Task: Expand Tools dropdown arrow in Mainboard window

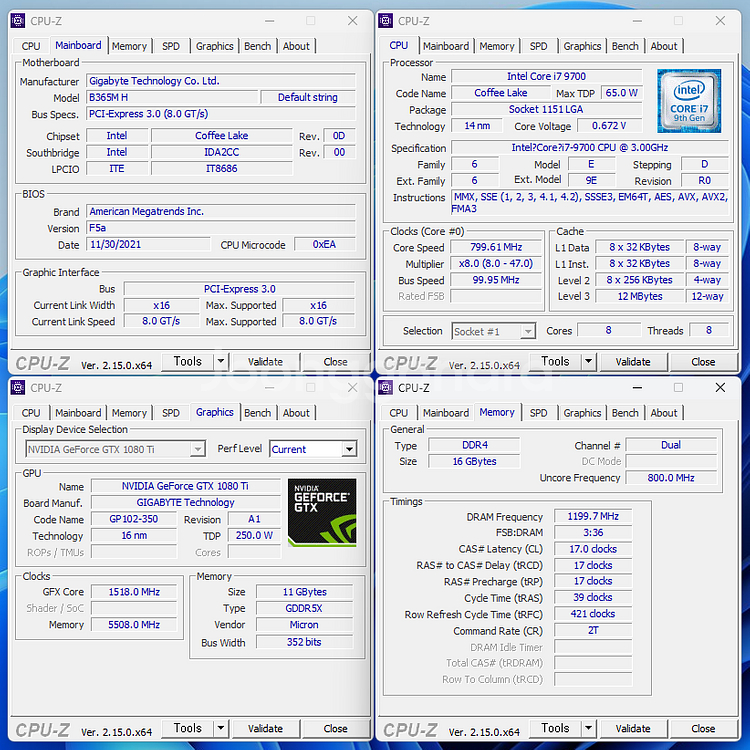Action: pos(221,362)
